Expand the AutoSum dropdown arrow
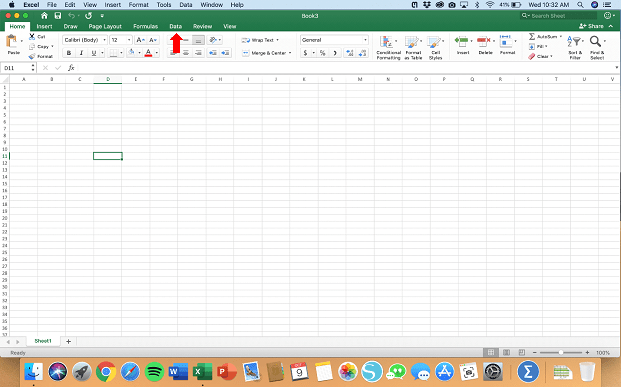621x388 pixels. point(561,36)
